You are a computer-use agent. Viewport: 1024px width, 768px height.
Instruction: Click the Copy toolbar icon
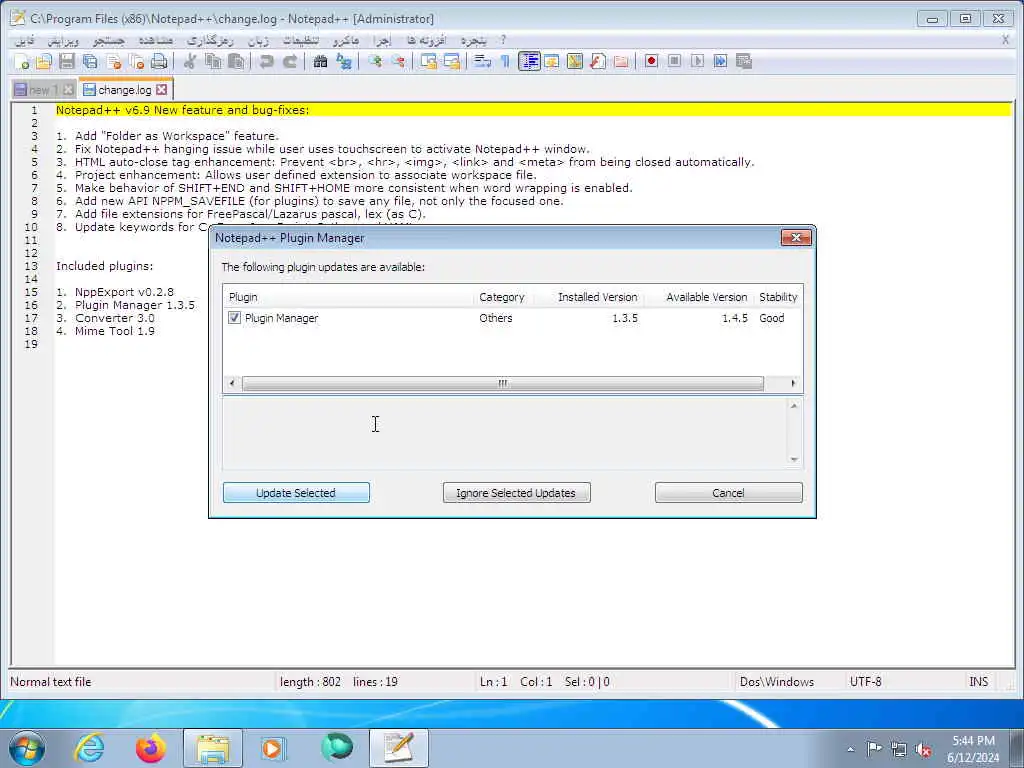[x=213, y=61]
